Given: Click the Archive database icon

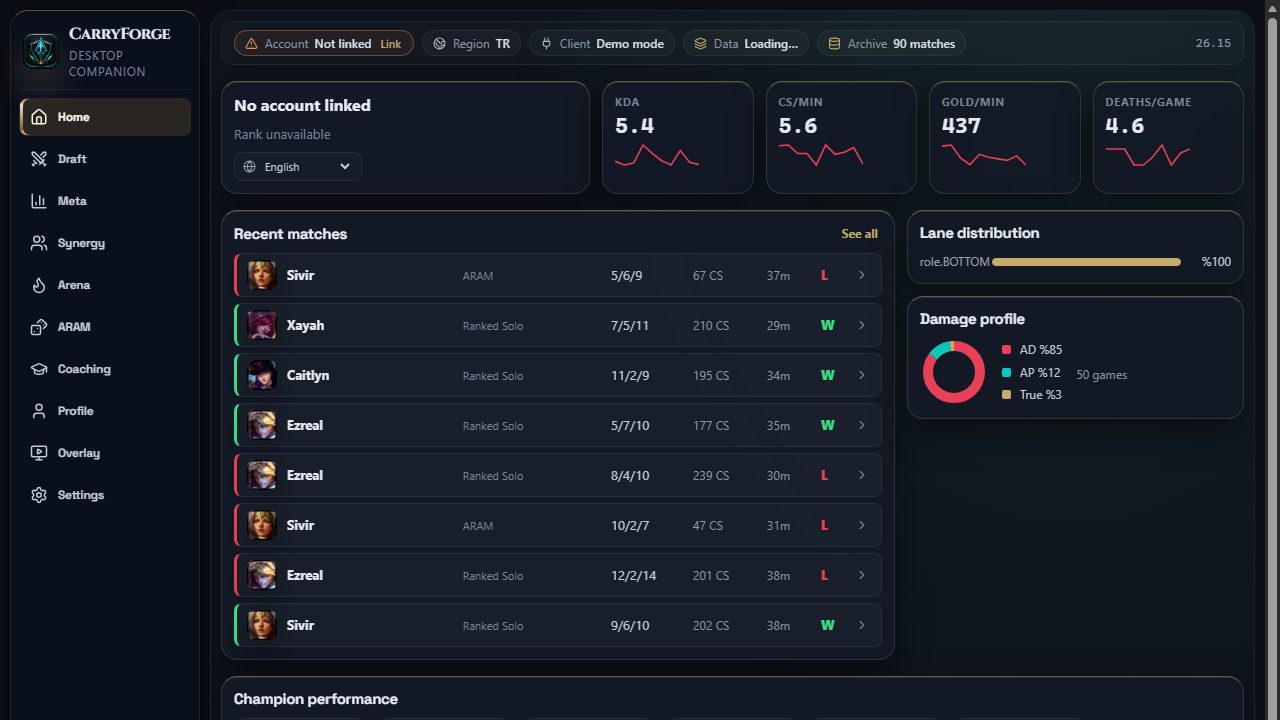Looking at the screenshot, I should coord(834,44).
